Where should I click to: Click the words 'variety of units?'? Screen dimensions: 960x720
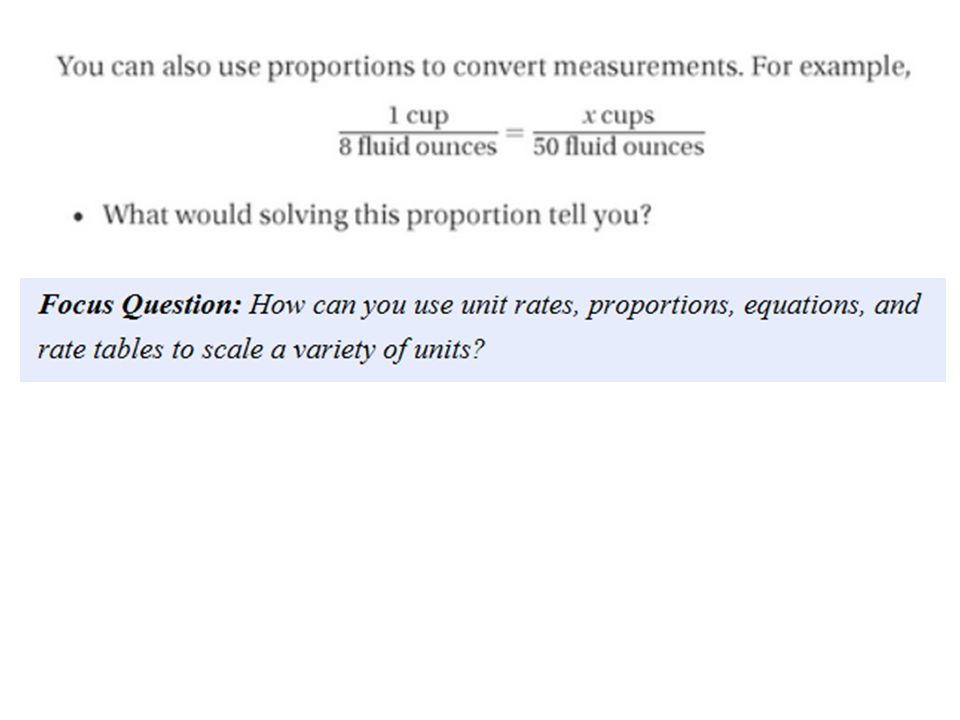(x=388, y=350)
